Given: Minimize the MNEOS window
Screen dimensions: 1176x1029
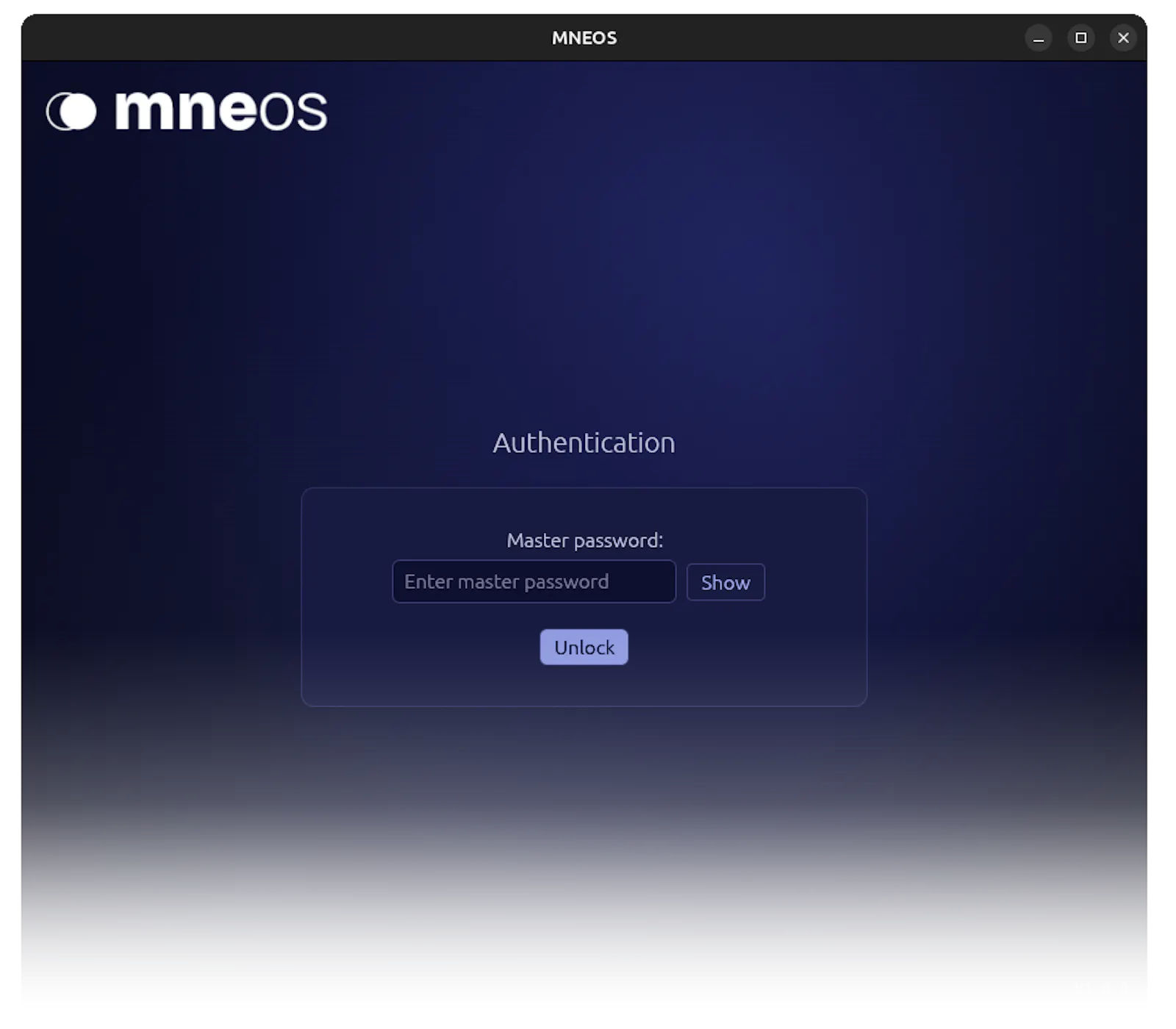Looking at the screenshot, I should 1038,38.
